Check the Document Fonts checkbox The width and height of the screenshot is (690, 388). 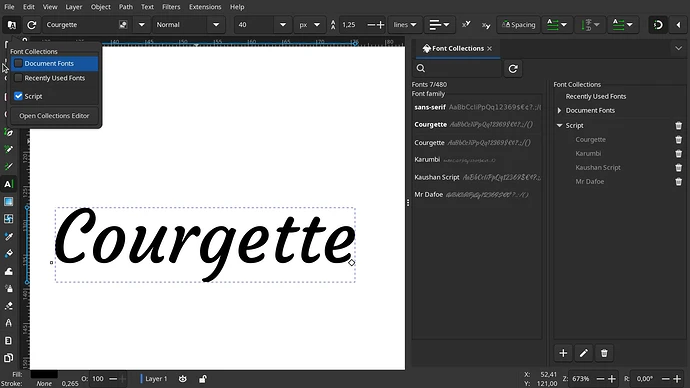18,63
